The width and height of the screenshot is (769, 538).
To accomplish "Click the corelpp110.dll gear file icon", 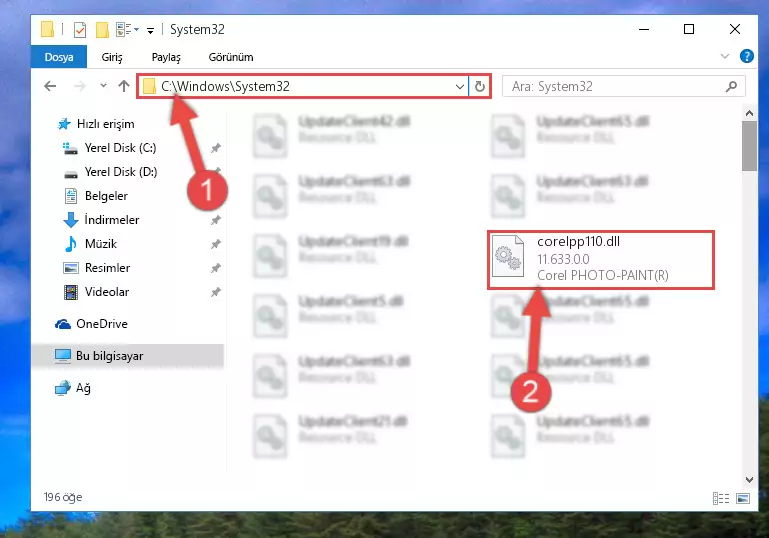I will click(508, 256).
